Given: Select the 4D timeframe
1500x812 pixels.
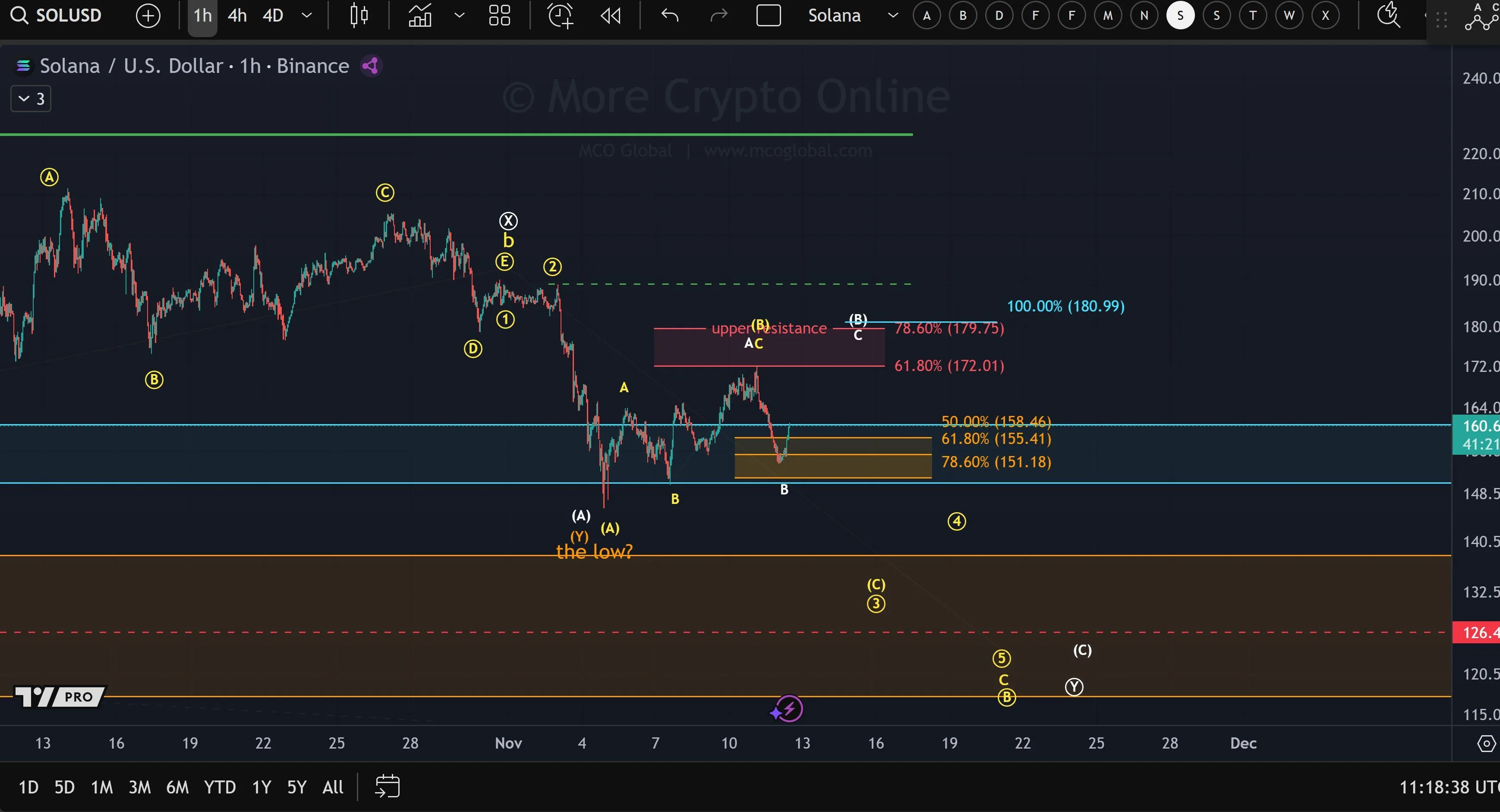Looking at the screenshot, I should pyautogui.click(x=273, y=16).
